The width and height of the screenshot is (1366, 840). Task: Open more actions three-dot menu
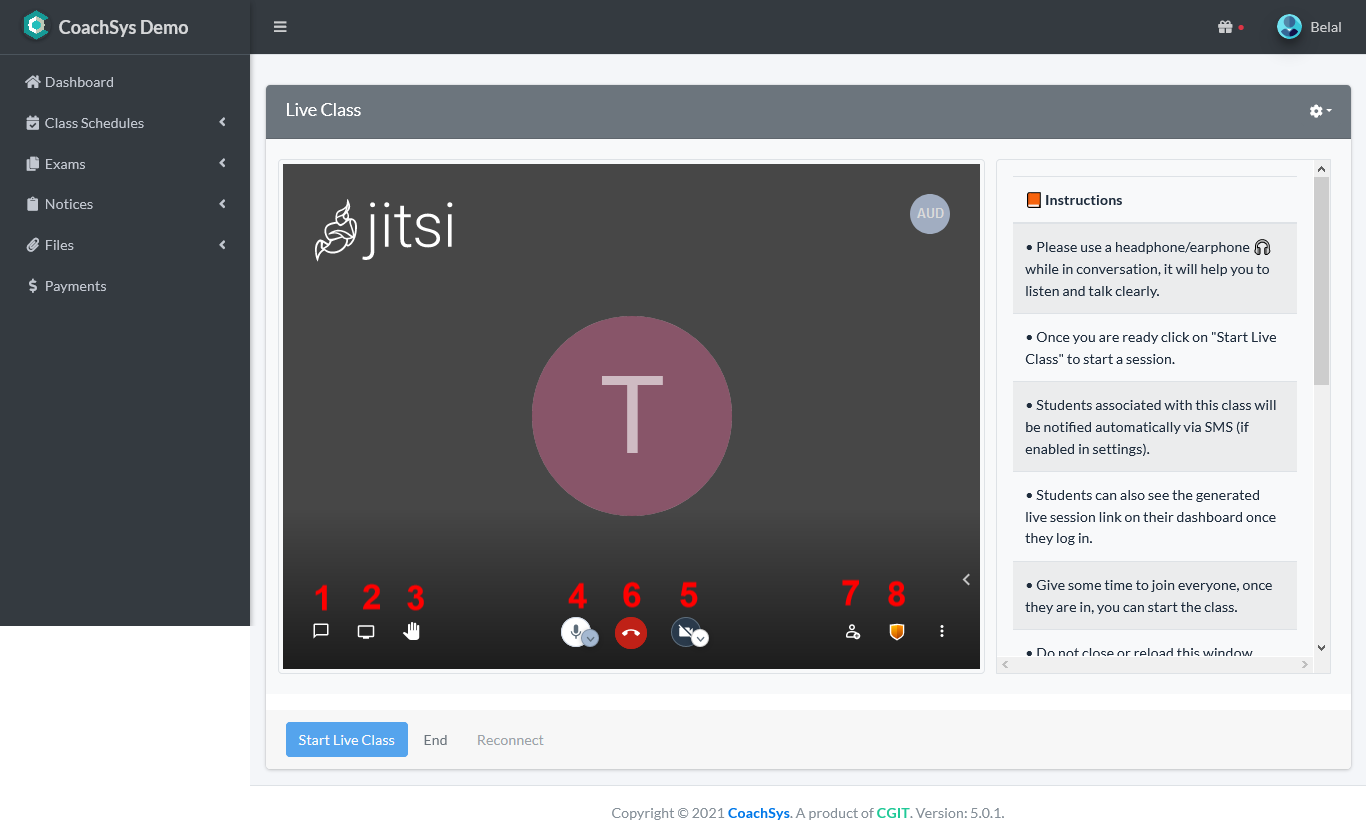(942, 632)
